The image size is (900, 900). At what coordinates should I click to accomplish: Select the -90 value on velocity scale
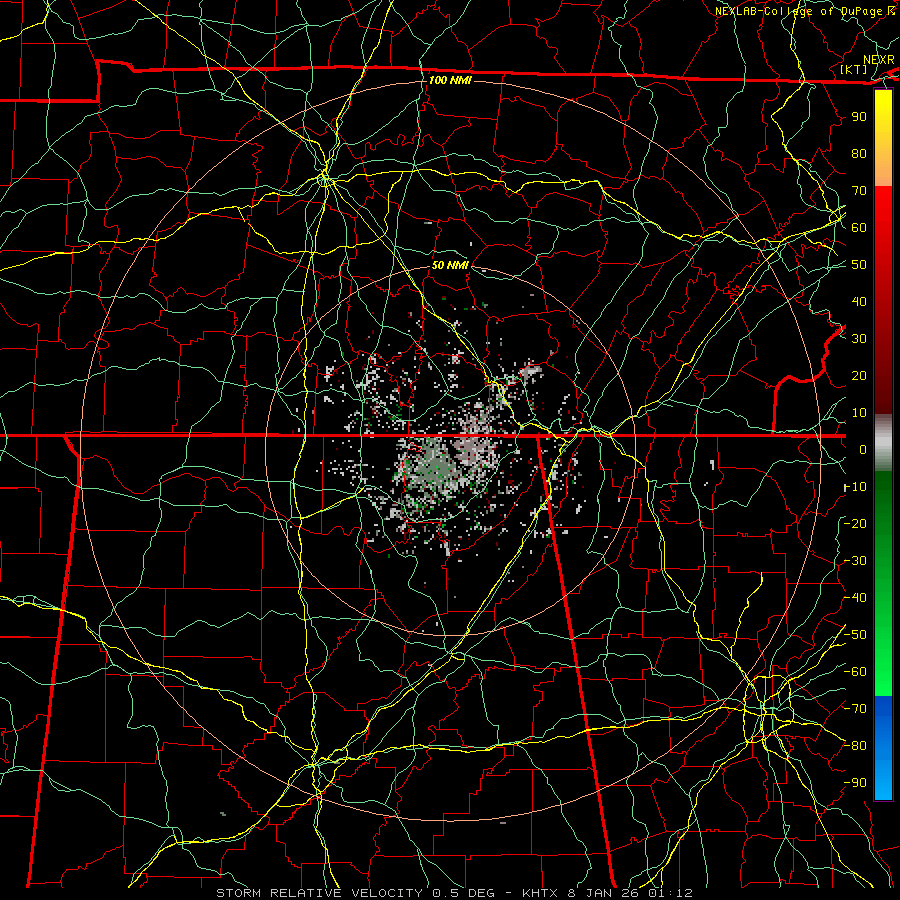[x=855, y=783]
